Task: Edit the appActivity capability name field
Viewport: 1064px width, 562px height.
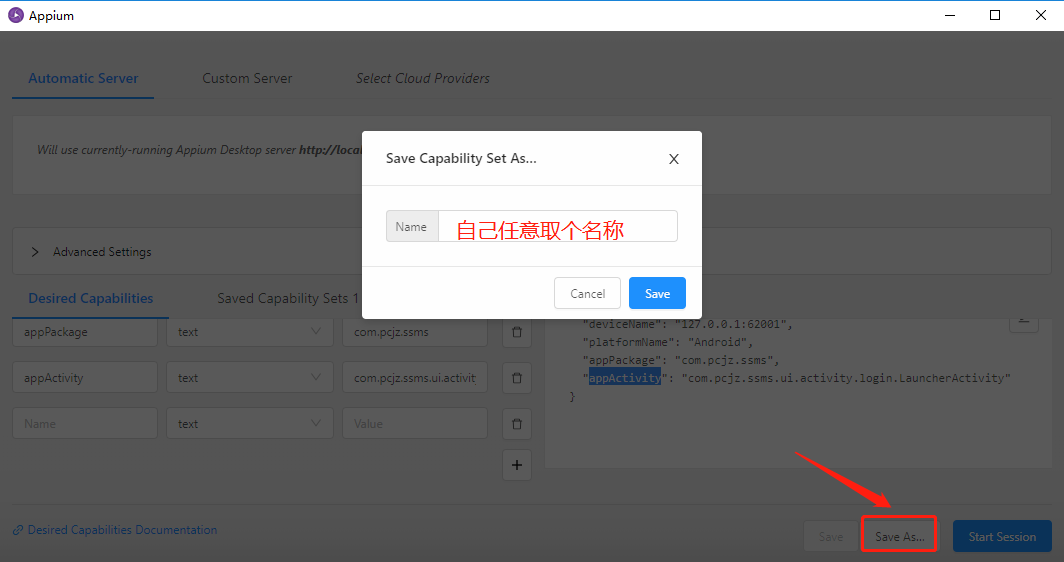Action: pyautogui.click(x=85, y=377)
